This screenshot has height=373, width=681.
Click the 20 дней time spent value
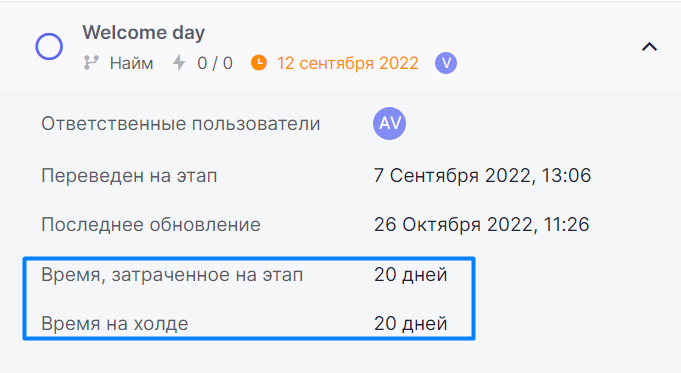tap(410, 275)
